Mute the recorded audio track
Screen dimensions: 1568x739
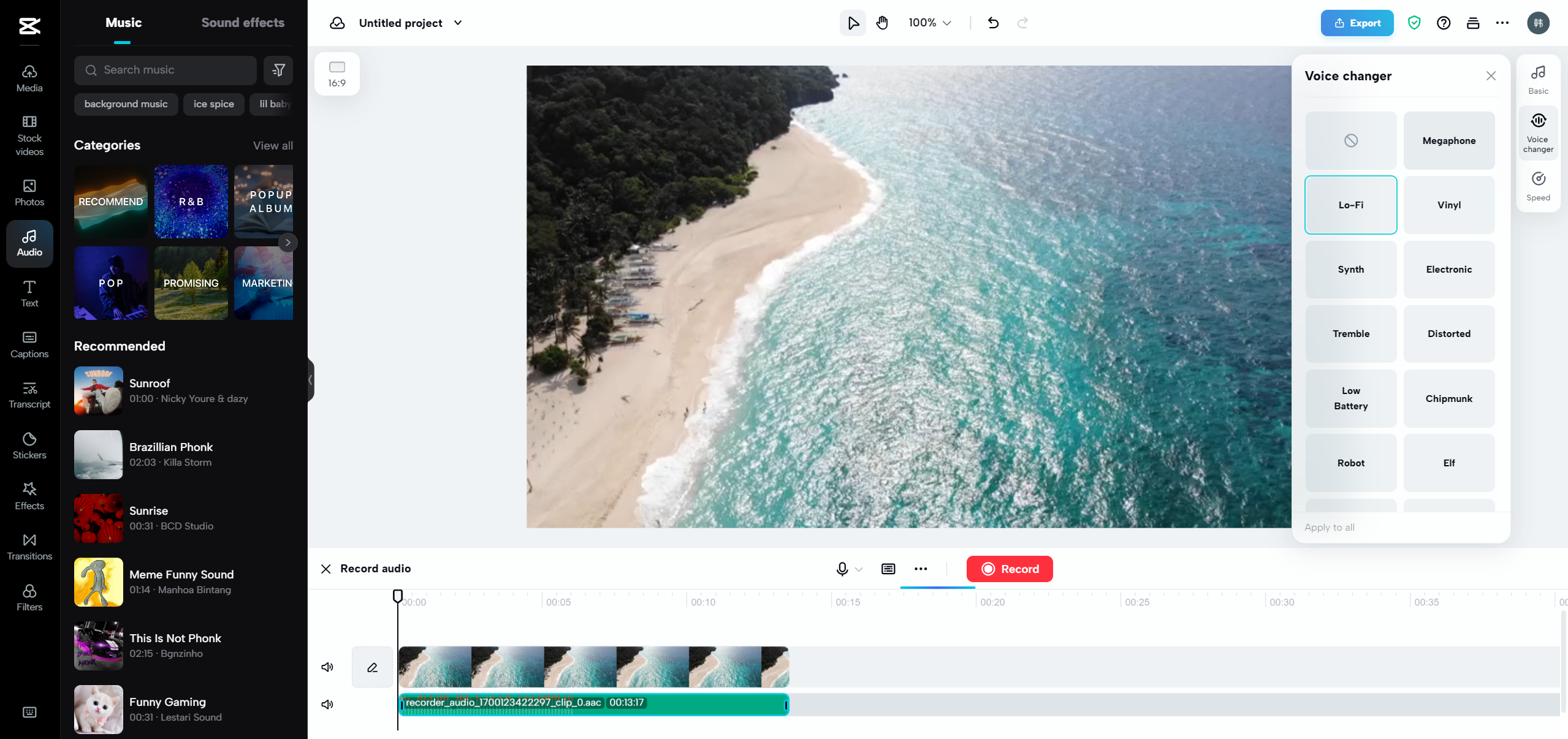coord(327,704)
